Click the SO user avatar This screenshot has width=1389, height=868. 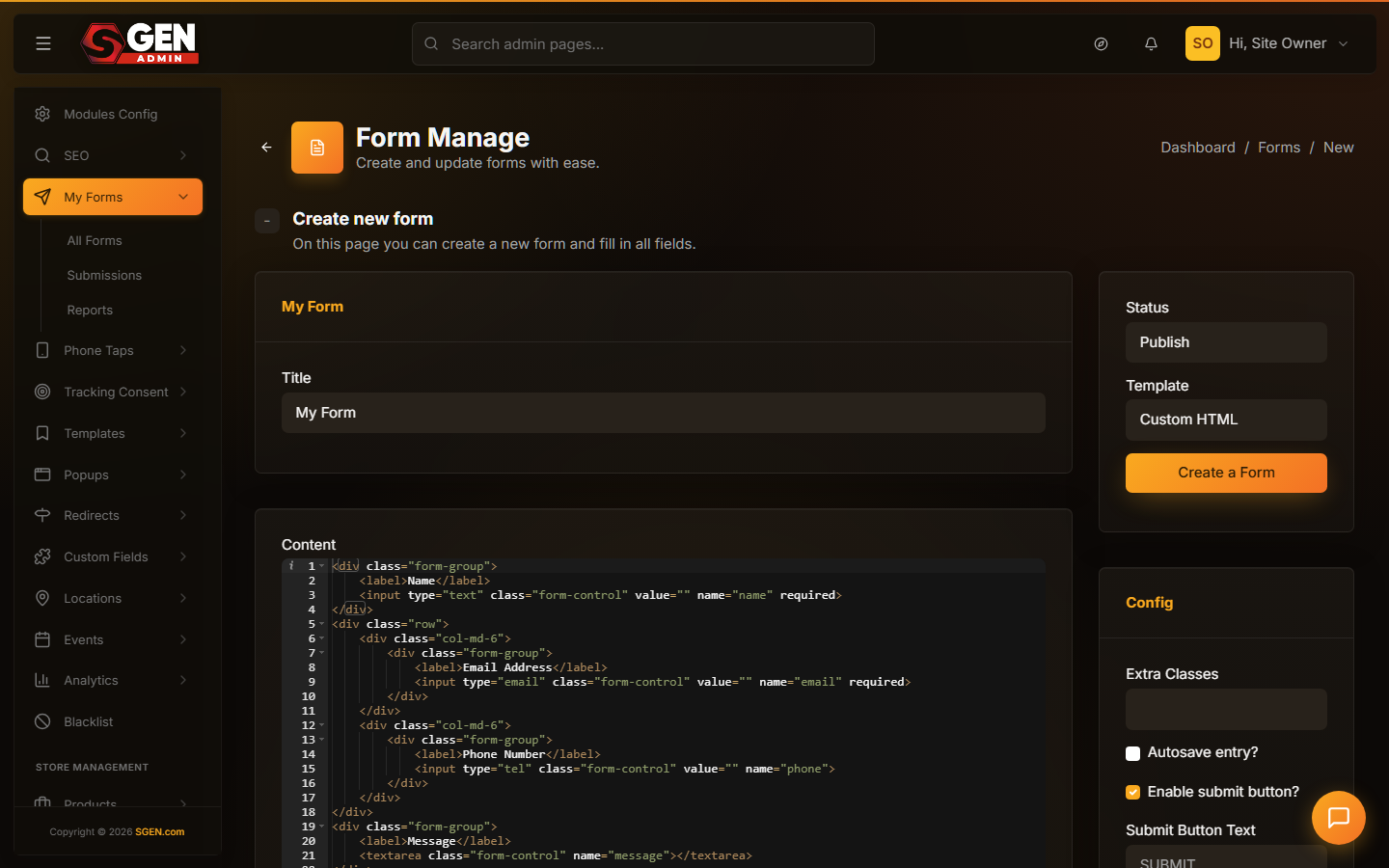(1202, 43)
